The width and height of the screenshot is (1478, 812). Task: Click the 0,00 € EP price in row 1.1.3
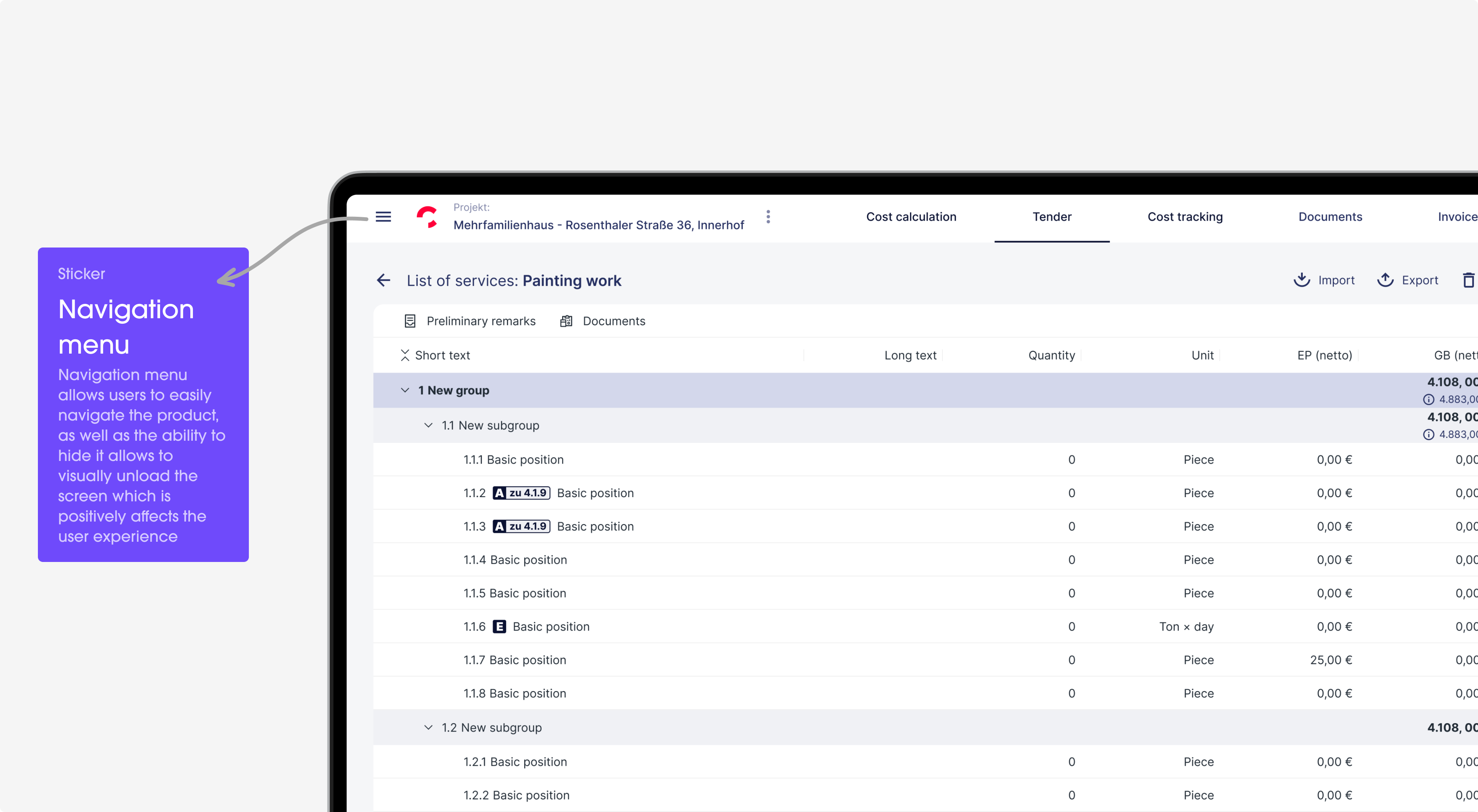(1334, 527)
